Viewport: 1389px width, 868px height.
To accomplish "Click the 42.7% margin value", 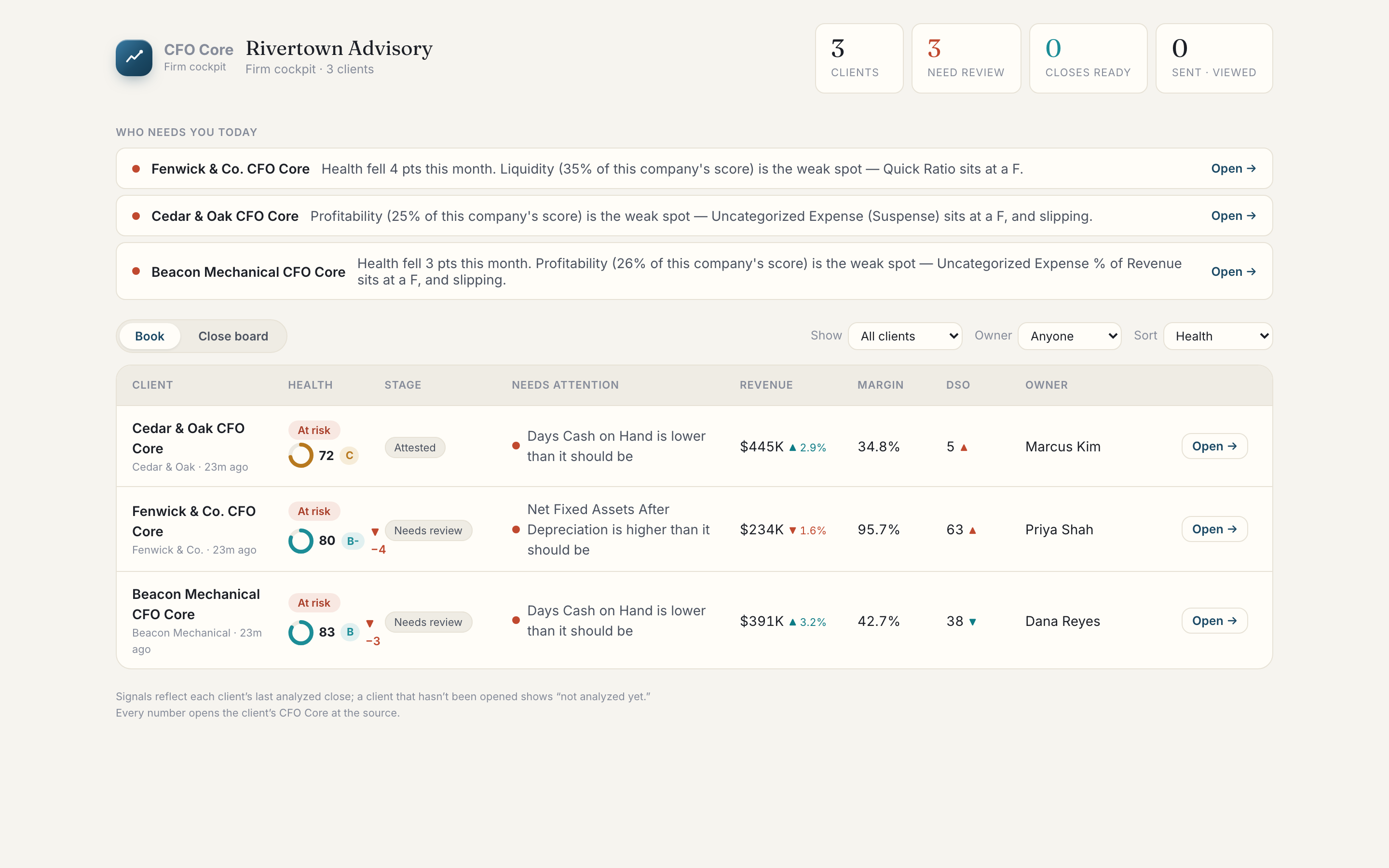I will click(879, 621).
